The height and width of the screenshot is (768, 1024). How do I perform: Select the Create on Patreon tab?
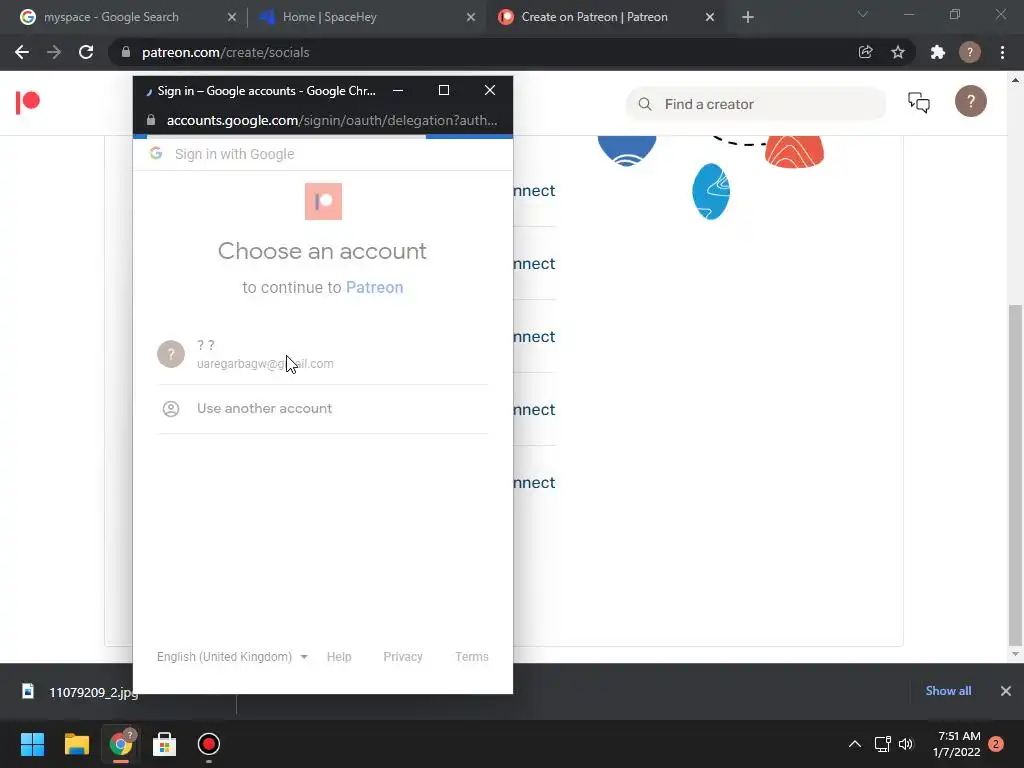[594, 17]
